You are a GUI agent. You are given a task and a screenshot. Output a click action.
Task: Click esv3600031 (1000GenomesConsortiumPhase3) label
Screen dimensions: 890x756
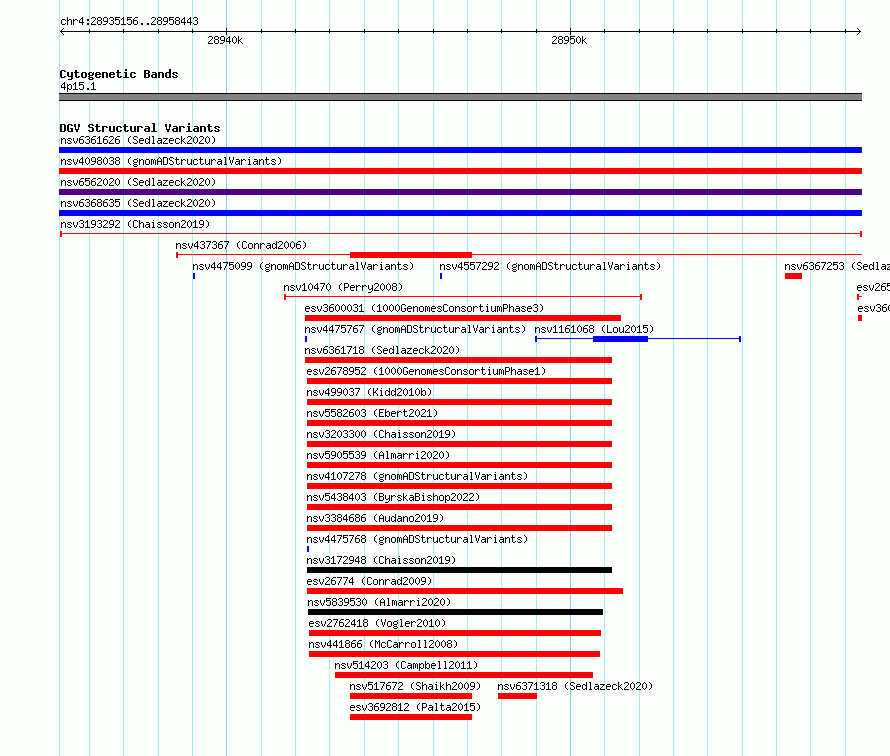point(424,308)
